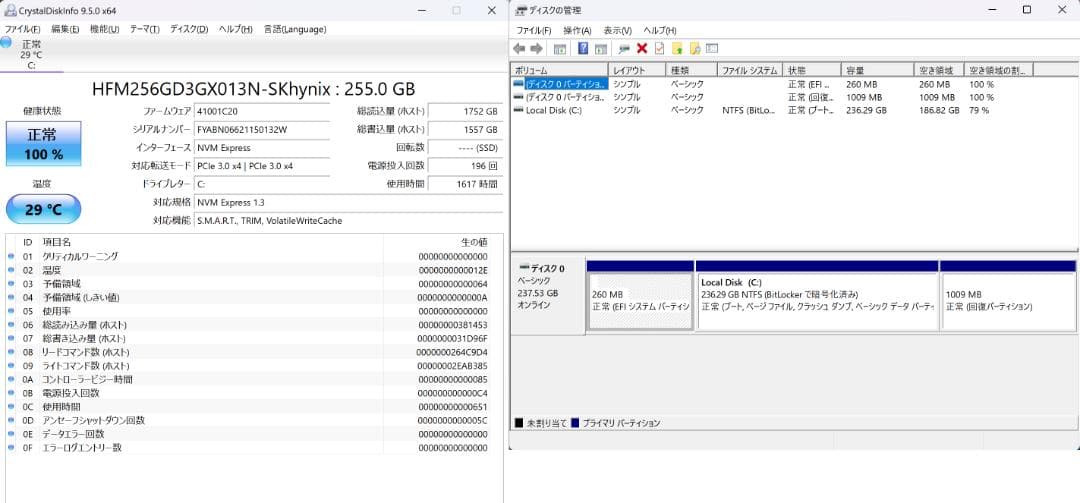Click the view settings icon at toolbar end
The width and height of the screenshot is (1080, 503).
pyautogui.click(x=712, y=48)
